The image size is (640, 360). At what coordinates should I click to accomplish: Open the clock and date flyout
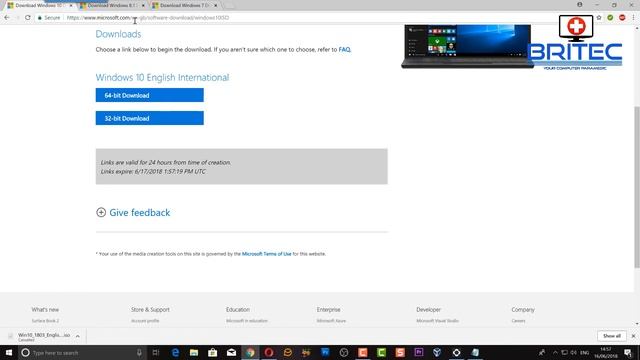[x=606, y=353]
